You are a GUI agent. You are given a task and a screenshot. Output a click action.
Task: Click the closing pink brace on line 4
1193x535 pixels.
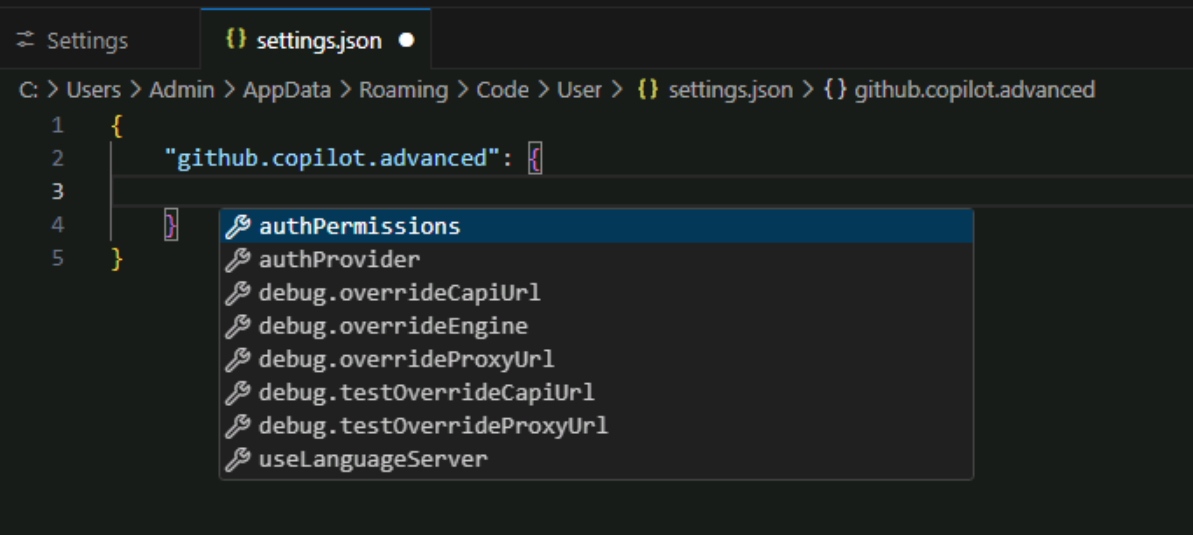[x=171, y=225]
